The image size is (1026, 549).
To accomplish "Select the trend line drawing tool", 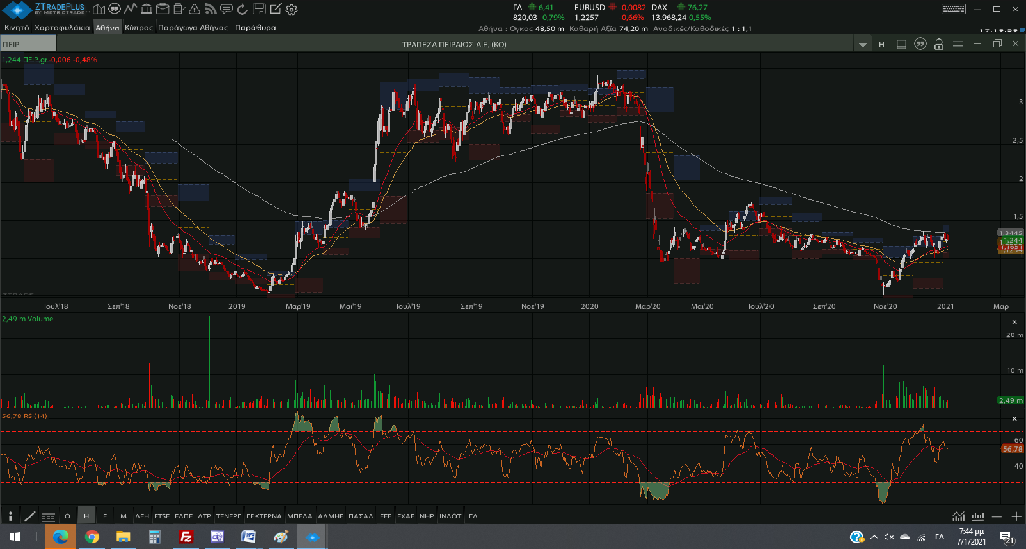I will click(x=30, y=516).
